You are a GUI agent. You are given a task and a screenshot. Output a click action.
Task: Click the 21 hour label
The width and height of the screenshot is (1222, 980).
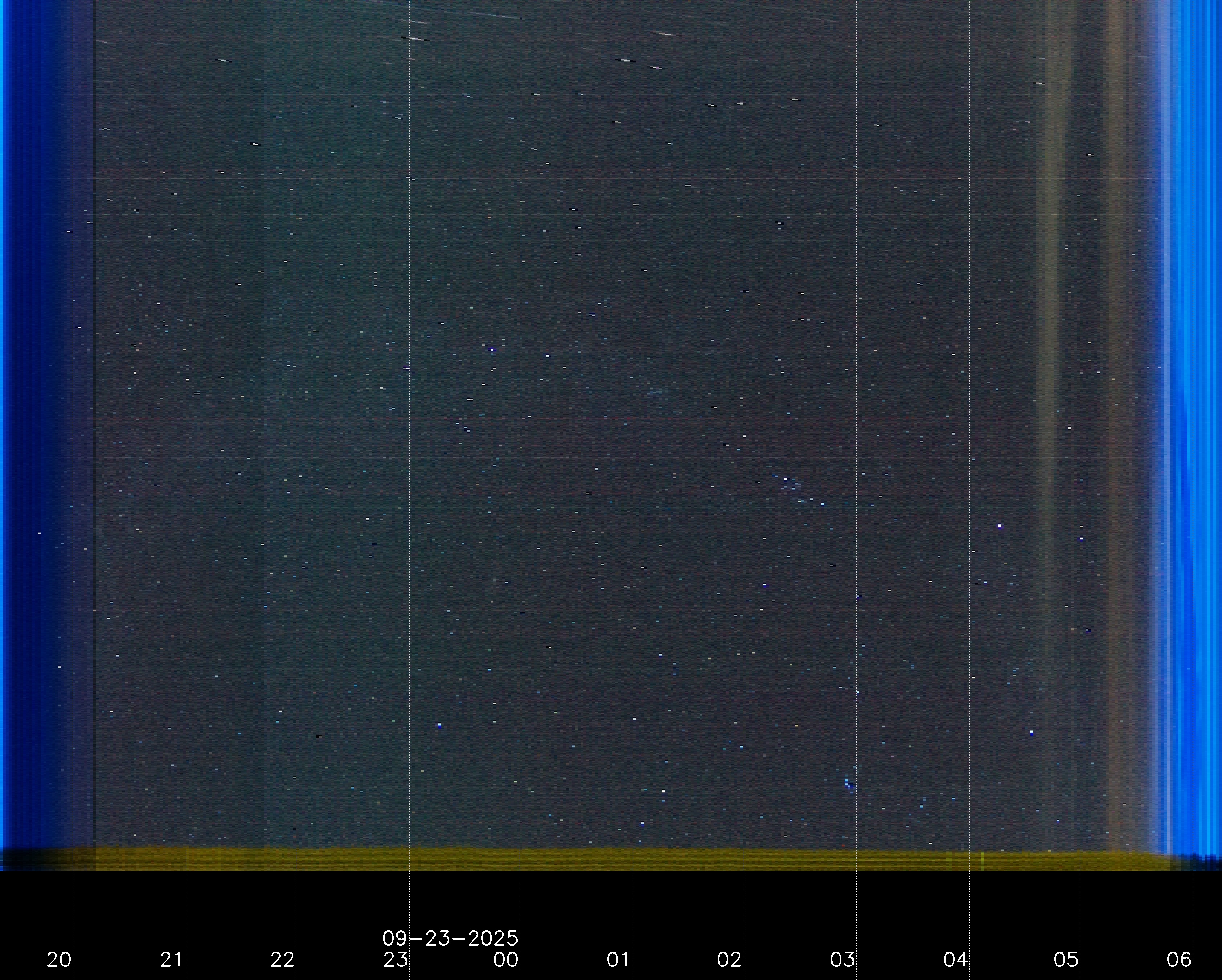point(171,960)
